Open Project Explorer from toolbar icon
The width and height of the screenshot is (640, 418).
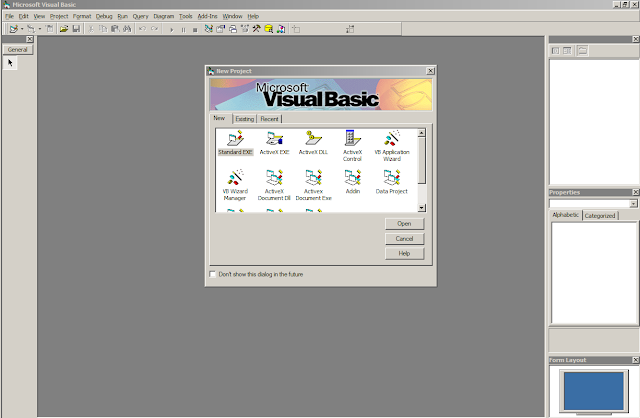209,29
